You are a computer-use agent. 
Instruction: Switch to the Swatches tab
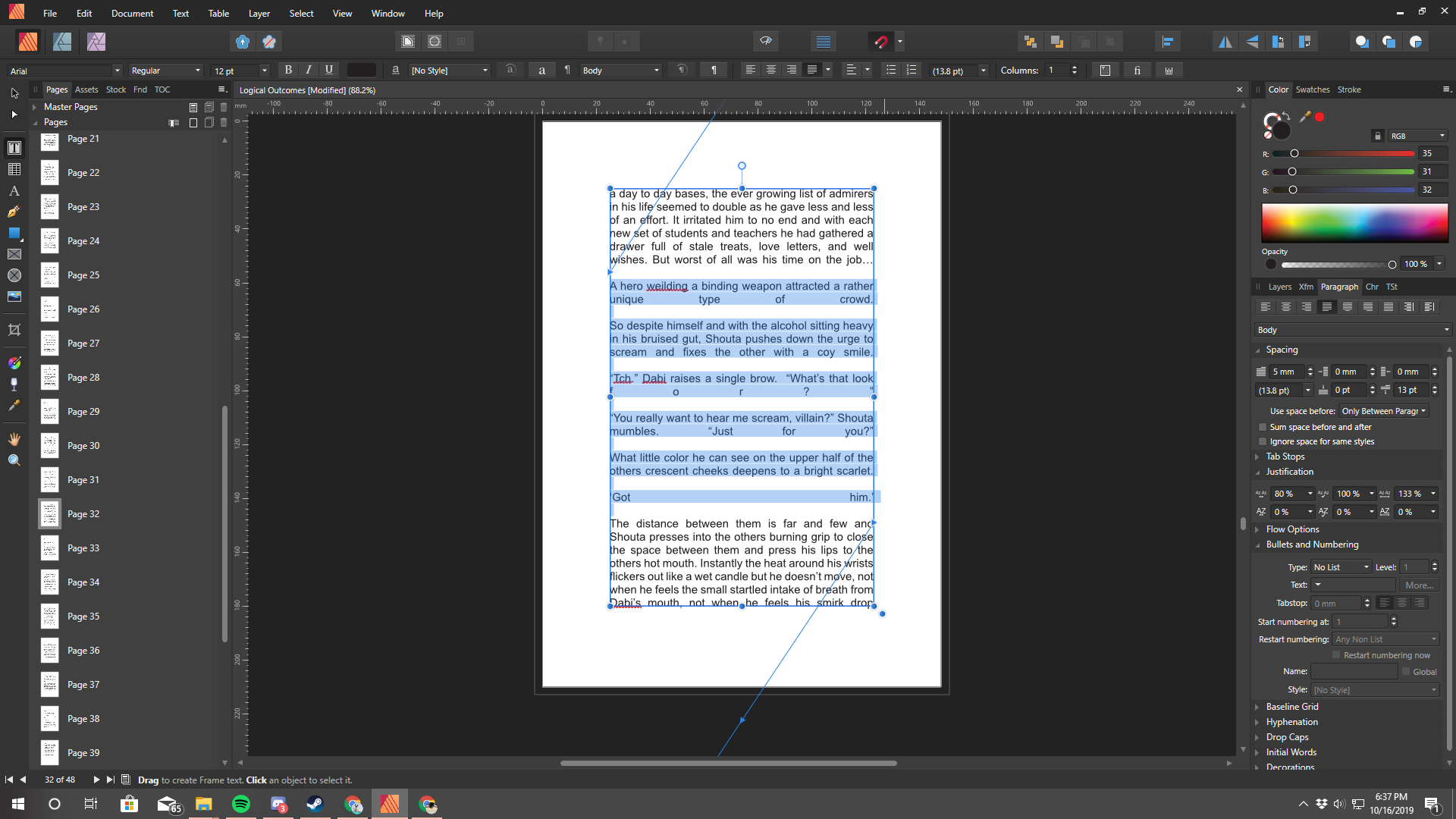pyautogui.click(x=1312, y=89)
